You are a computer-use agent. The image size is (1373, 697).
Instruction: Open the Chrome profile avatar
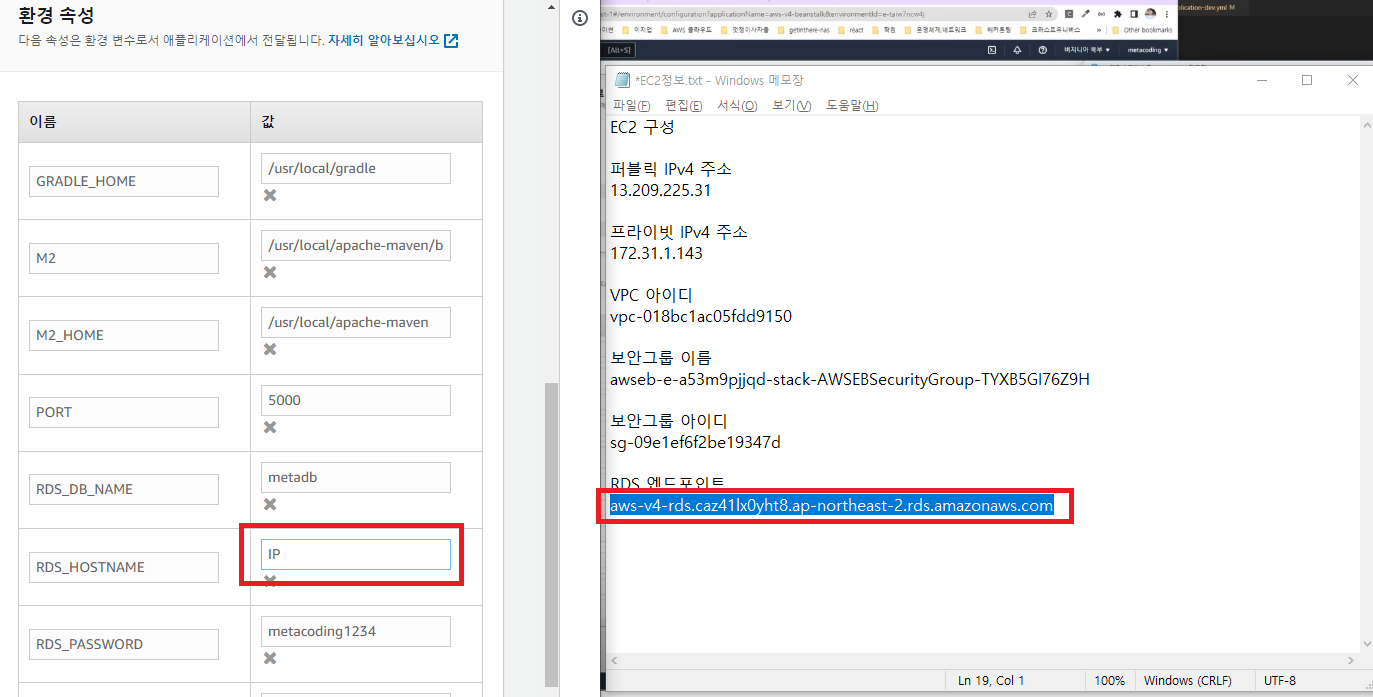coord(1150,14)
